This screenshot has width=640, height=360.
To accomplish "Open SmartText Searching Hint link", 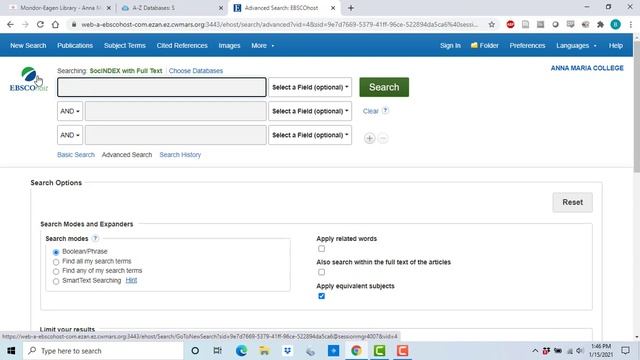I will click(131, 280).
